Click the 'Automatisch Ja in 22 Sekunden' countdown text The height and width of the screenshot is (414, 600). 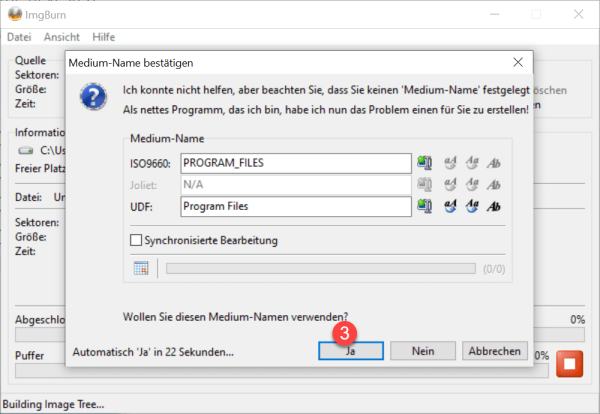click(153, 352)
